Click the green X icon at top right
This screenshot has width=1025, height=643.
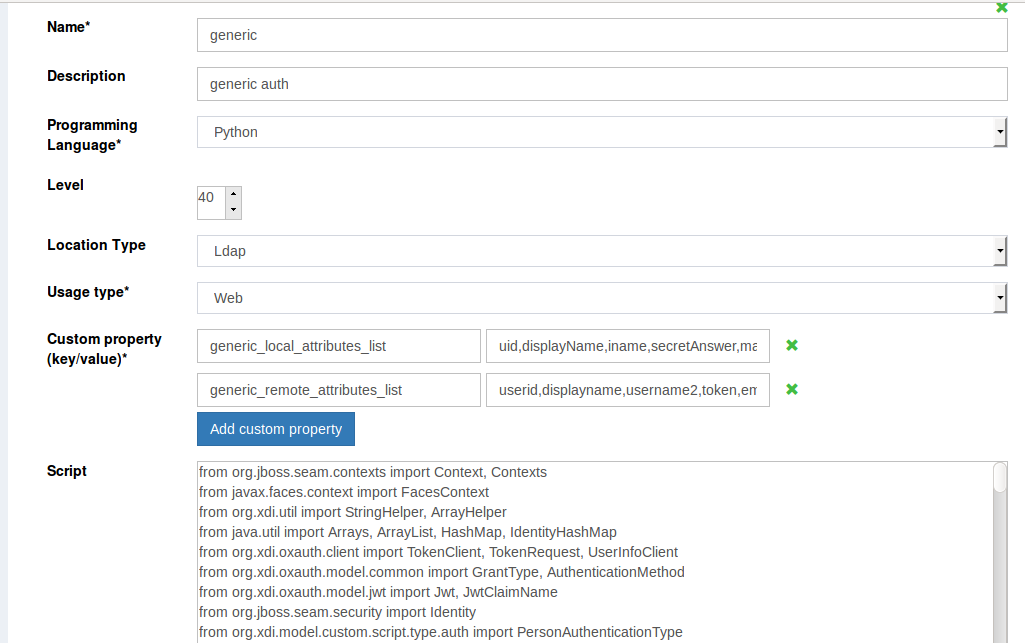[1001, 7]
